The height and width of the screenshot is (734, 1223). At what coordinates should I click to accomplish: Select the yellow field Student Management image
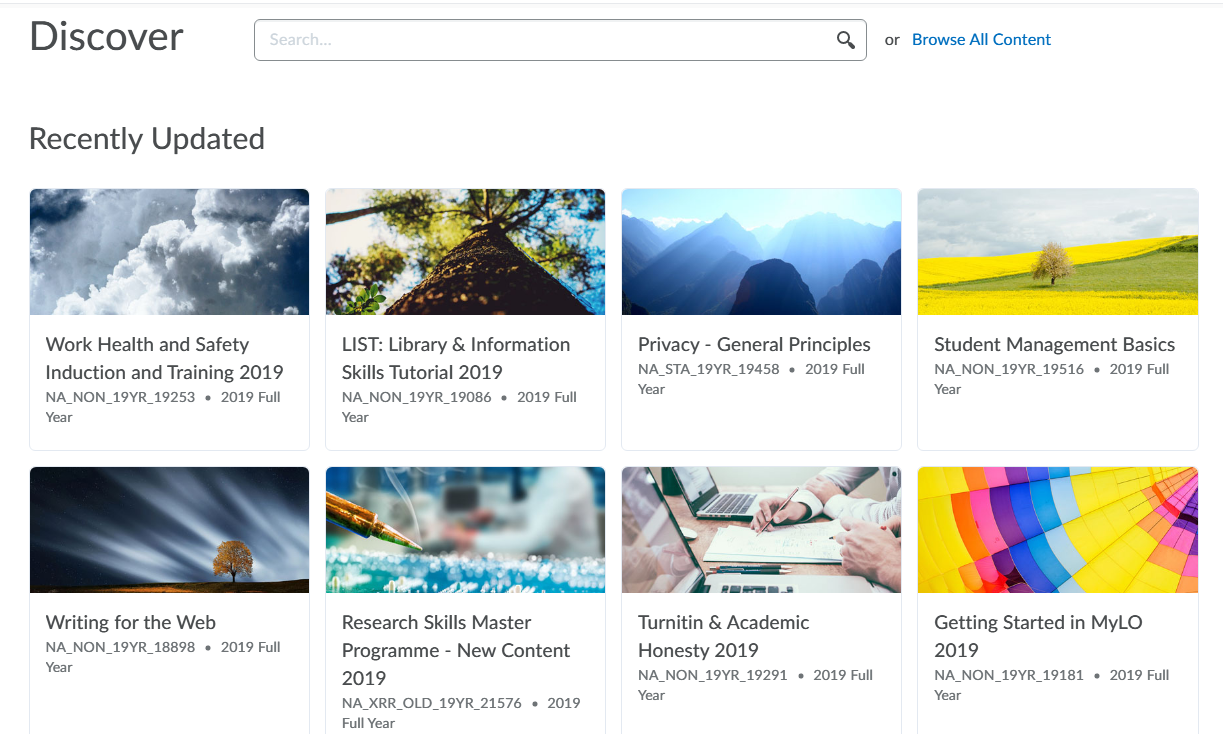coord(1057,252)
